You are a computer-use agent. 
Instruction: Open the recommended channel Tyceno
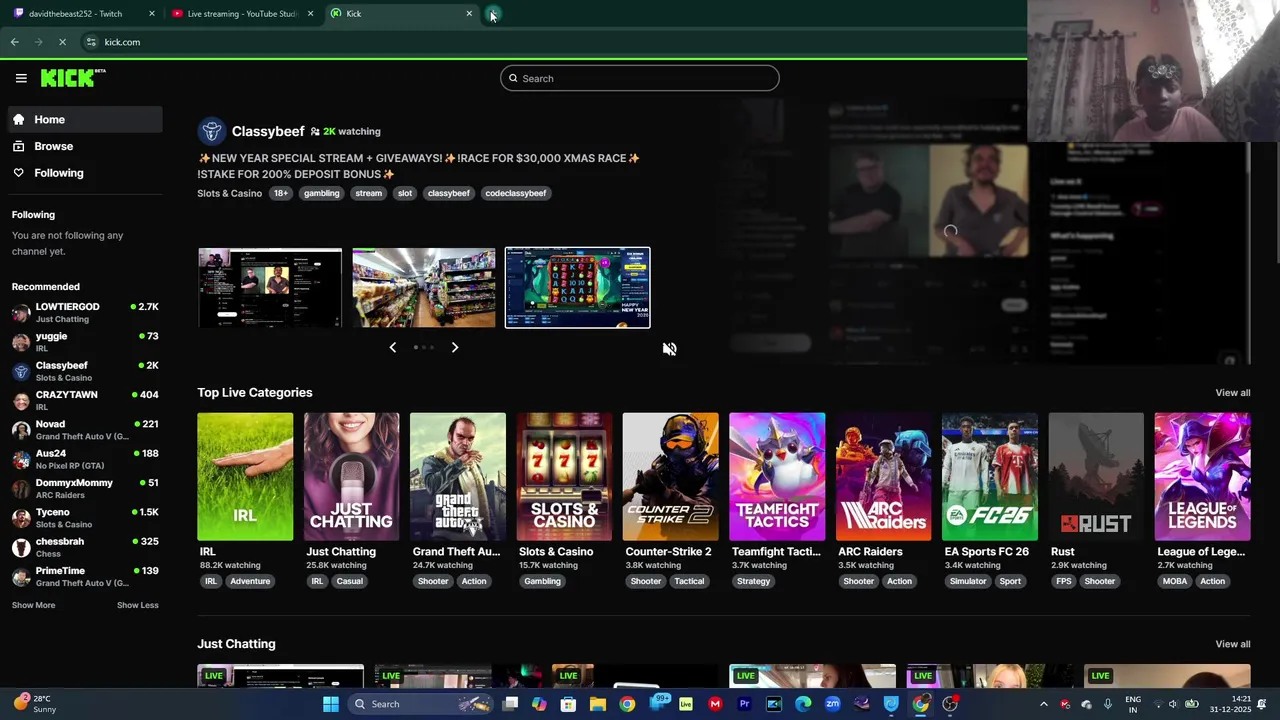coord(85,517)
